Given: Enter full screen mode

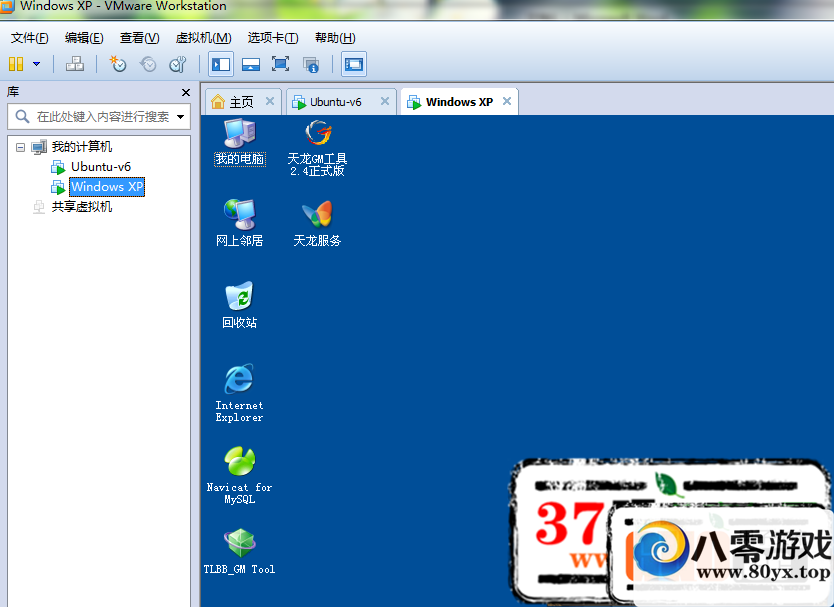Looking at the screenshot, I should tap(280, 64).
